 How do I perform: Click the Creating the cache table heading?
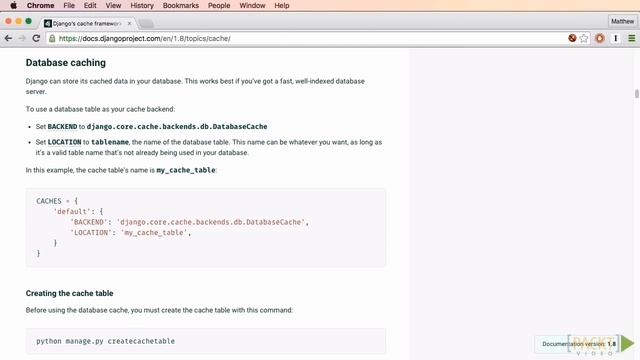(69, 293)
